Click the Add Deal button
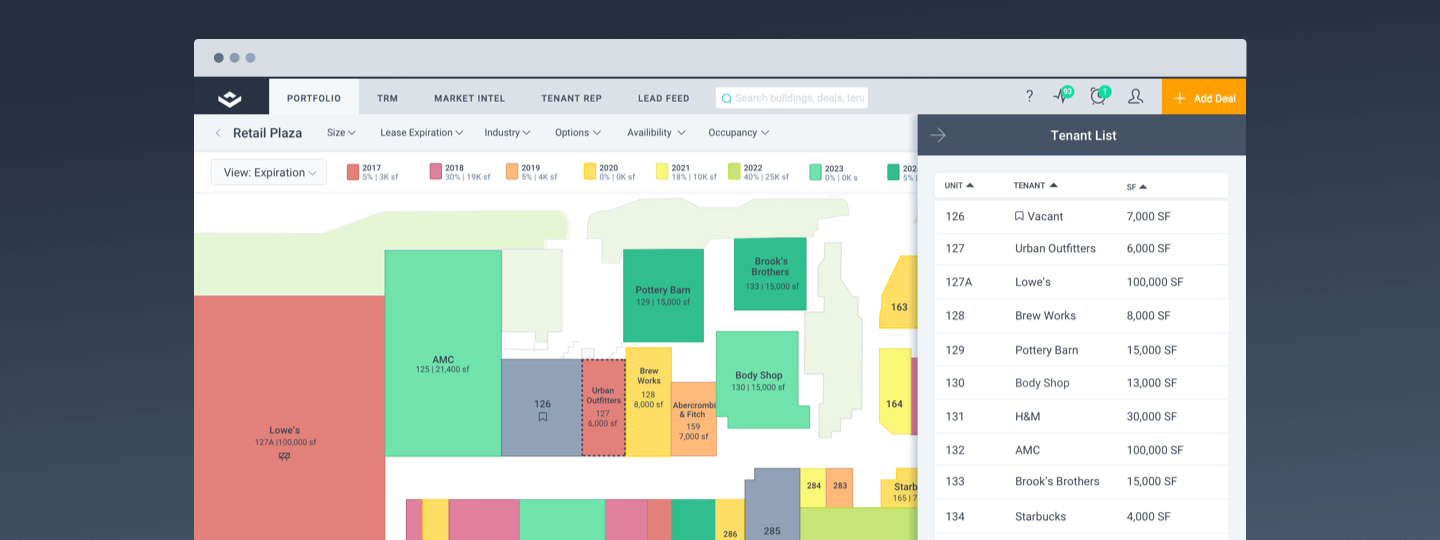The image size is (1440, 540). coord(1204,98)
